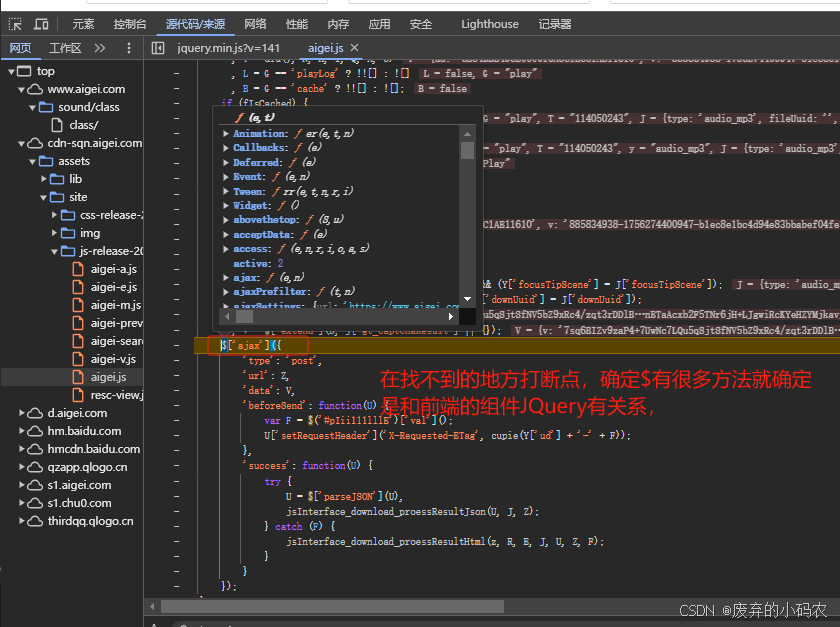Expand the thirdqq.qlogo.cn domain
The width and height of the screenshot is (840, 627).
click(x=22, y=521)
